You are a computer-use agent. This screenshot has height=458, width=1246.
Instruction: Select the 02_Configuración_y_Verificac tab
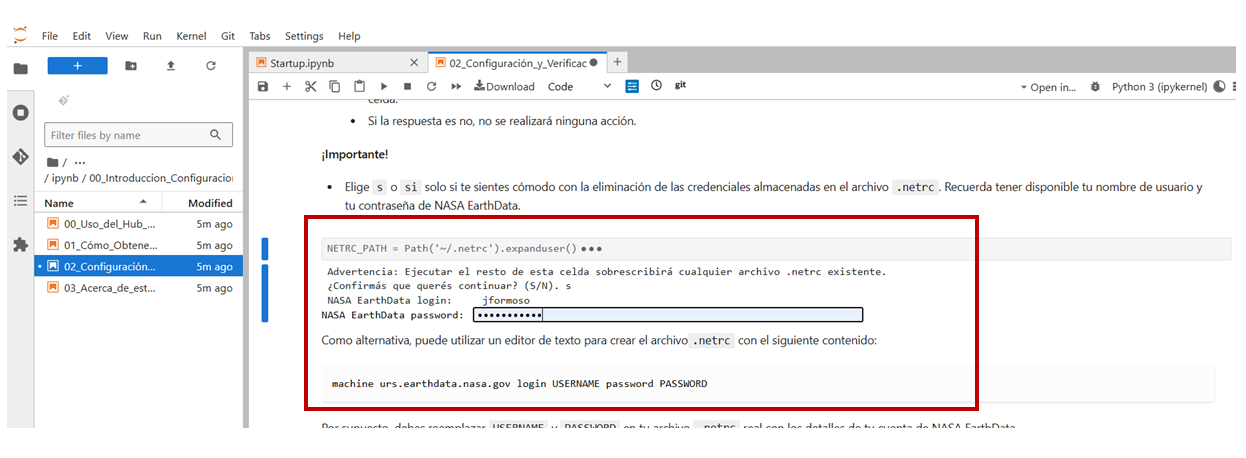pos(516,62)
